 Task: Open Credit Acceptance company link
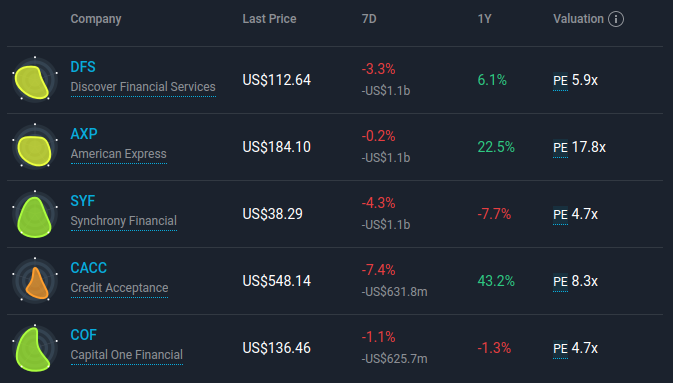[119, 288]
